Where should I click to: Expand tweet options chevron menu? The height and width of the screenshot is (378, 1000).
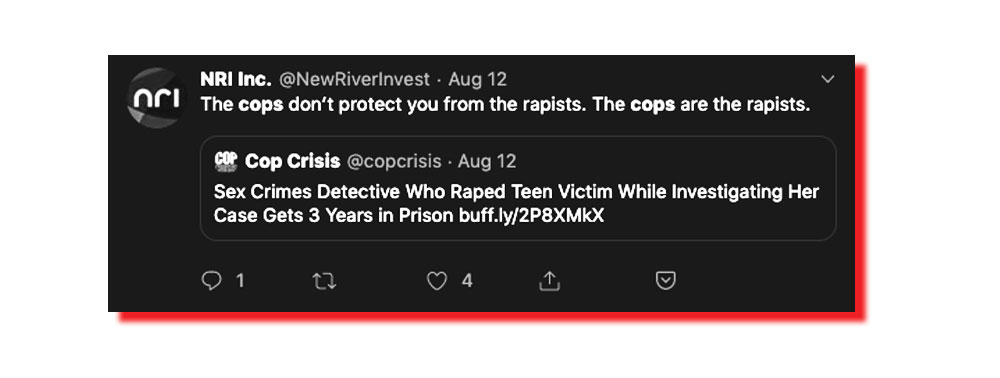click(x=827, y=79)
